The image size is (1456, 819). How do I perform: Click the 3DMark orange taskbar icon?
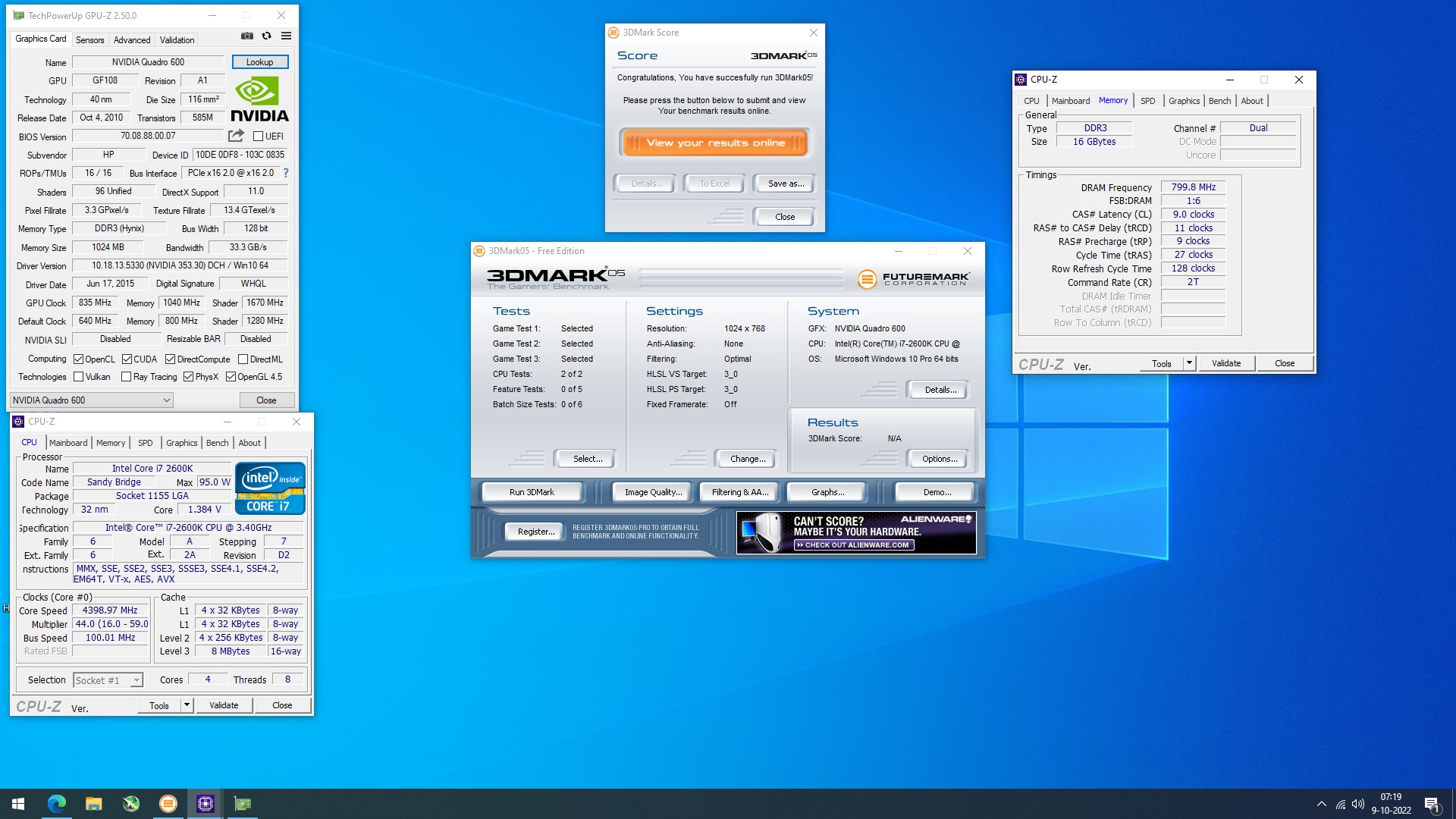coord(168,804)
